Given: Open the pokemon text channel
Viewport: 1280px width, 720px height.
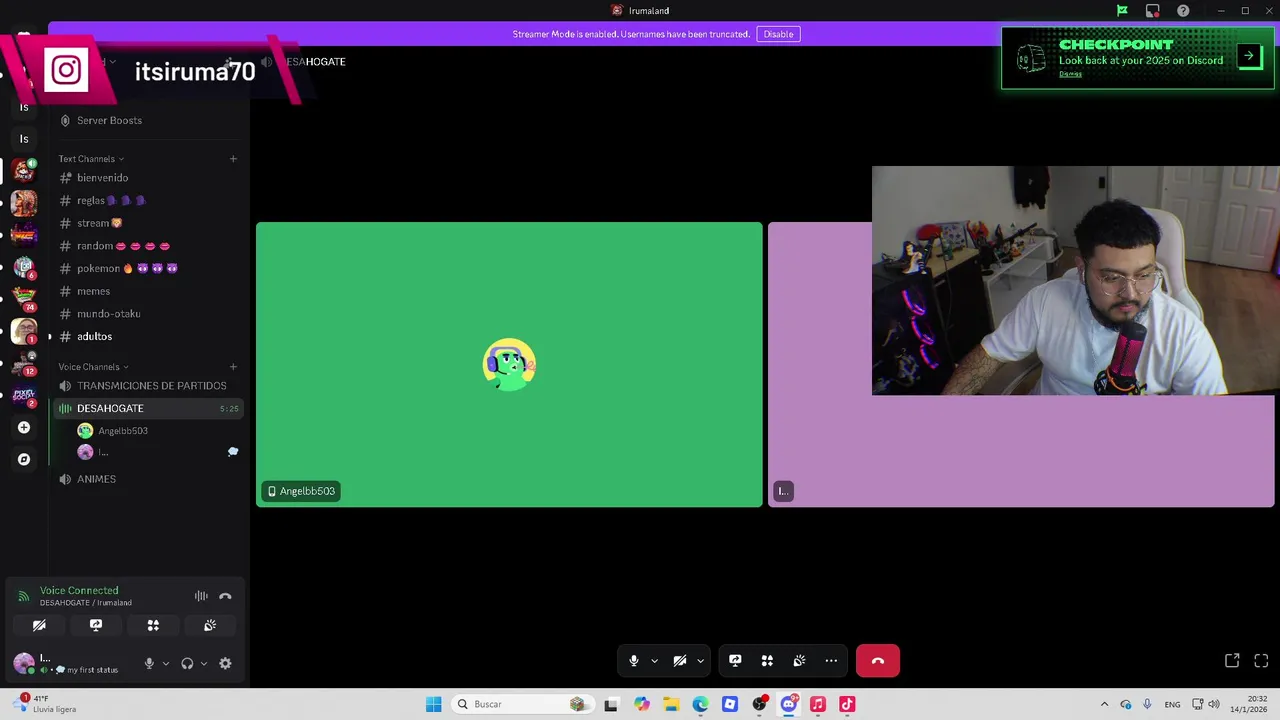Looking at the screenshot, I should click(127, 268).
